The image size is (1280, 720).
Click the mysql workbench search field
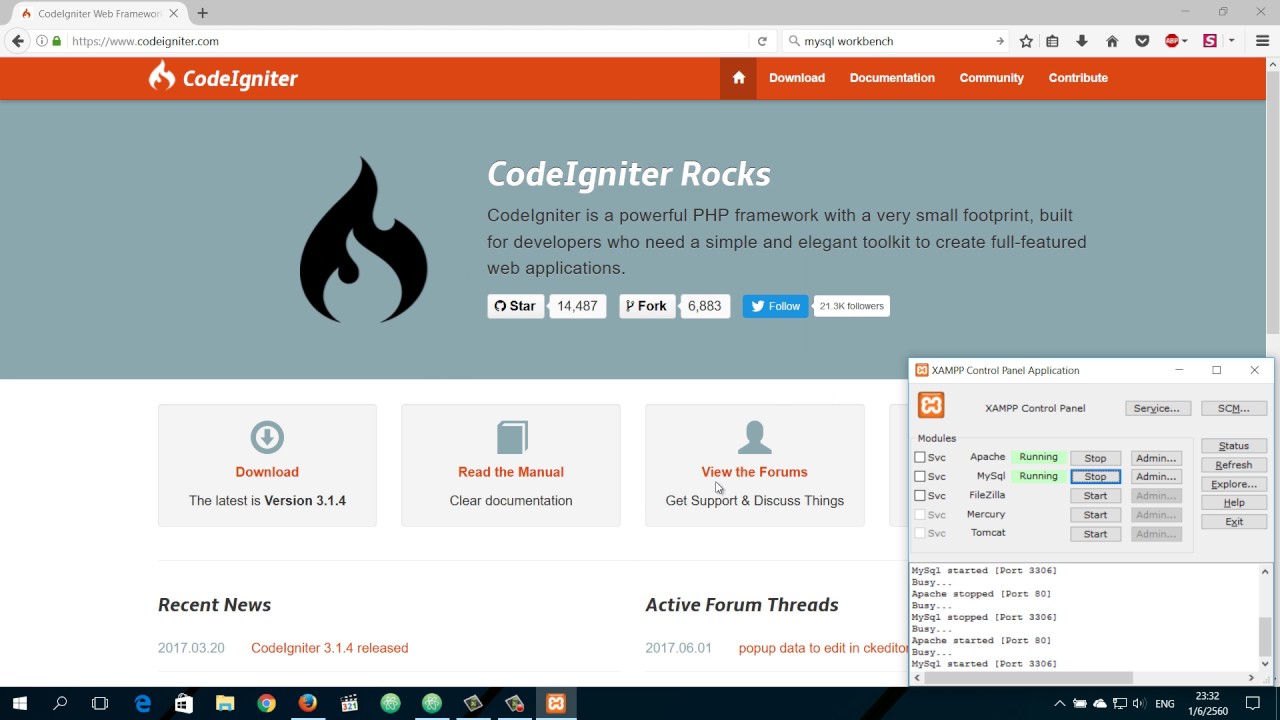pyautogui.click(x=895, y=41)
